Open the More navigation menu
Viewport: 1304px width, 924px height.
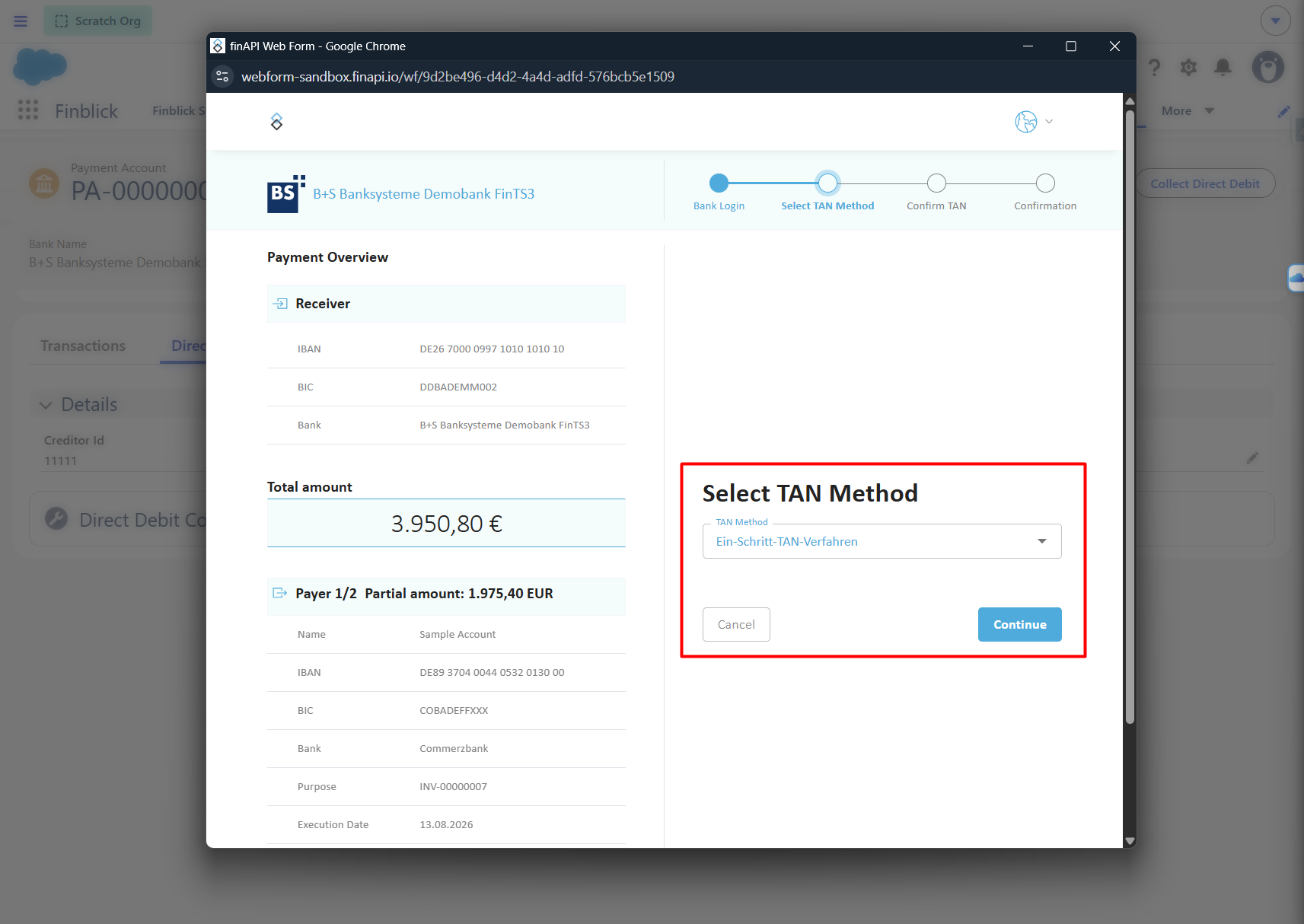click(x=1188, y=111)
